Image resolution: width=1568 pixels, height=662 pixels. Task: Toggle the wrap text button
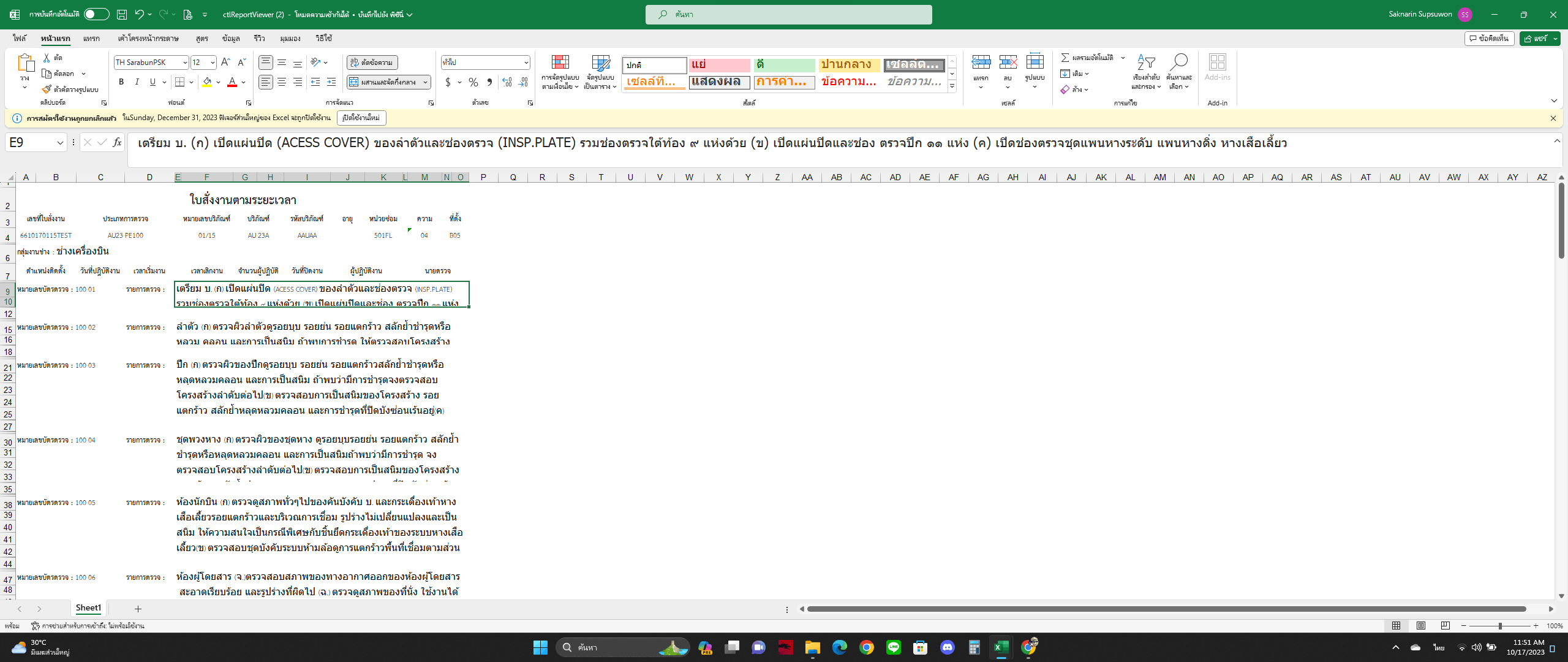coord(372,63)
